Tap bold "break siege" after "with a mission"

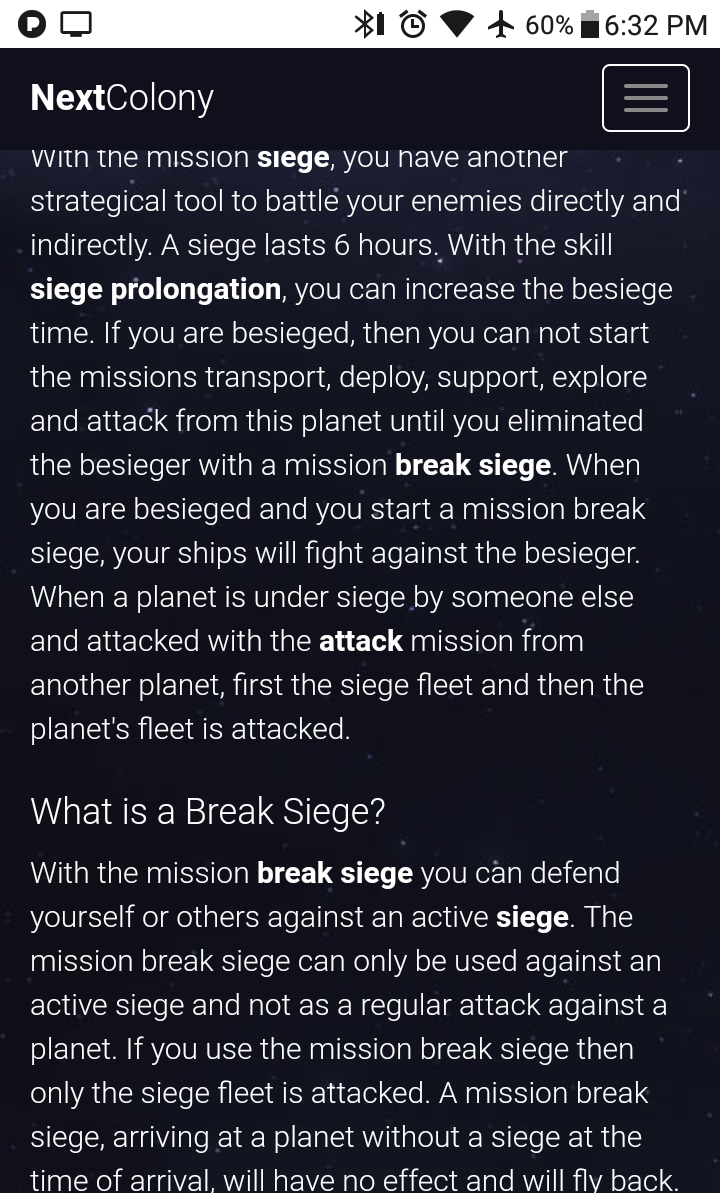(x=473, y=465)
